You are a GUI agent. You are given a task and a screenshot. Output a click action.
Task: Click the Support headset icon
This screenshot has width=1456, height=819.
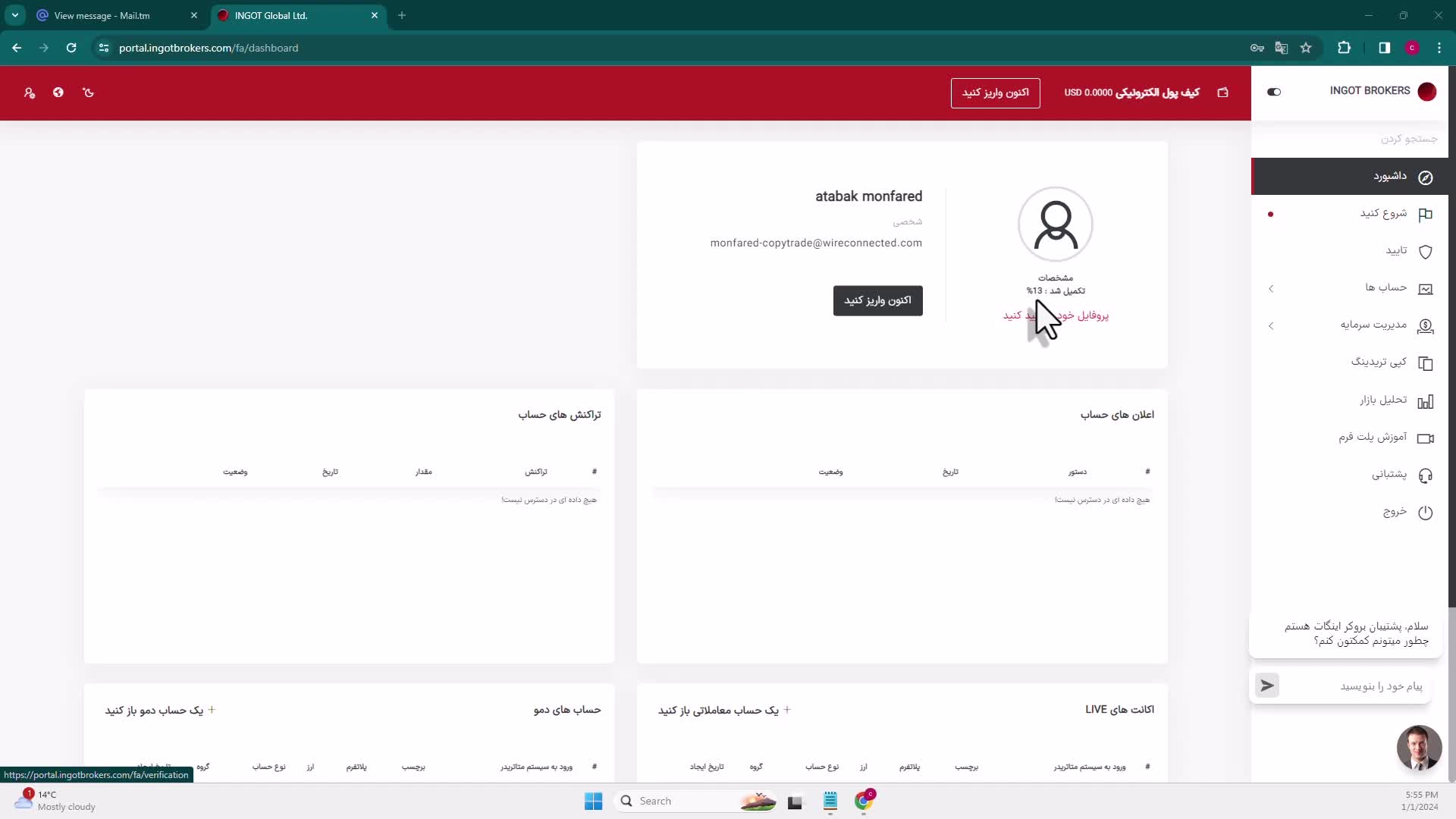[1425, 475]
